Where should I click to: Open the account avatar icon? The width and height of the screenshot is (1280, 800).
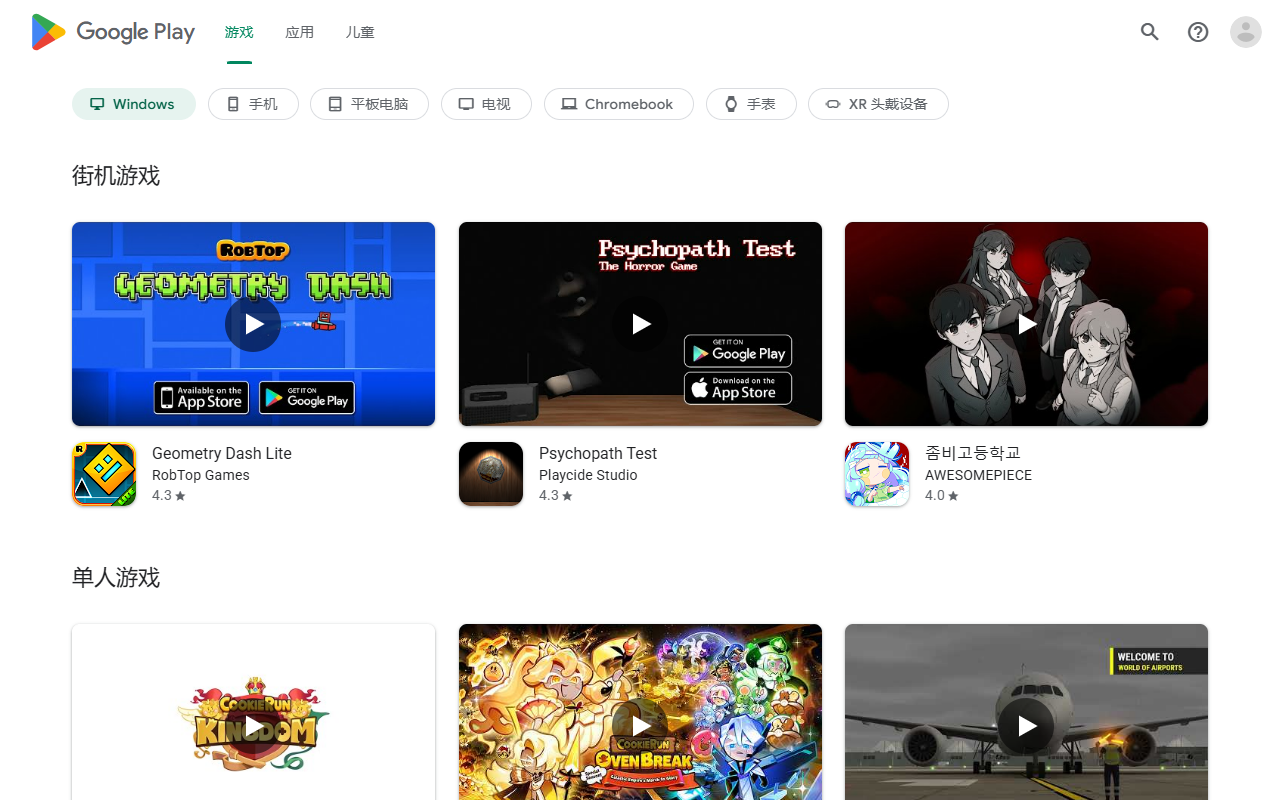pyautogui.click(x=1246, y=32)
